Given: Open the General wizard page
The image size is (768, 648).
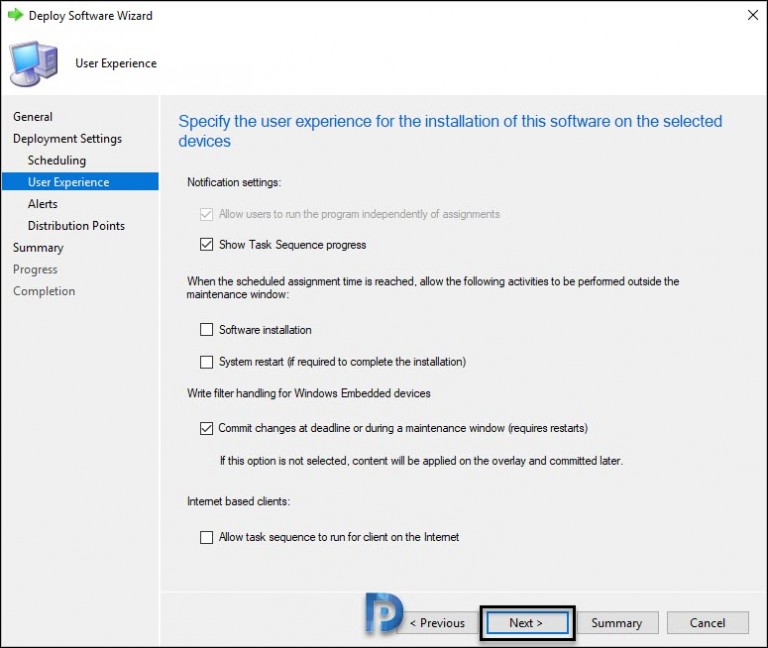Looking at the screenshot, I should (33, 117).
